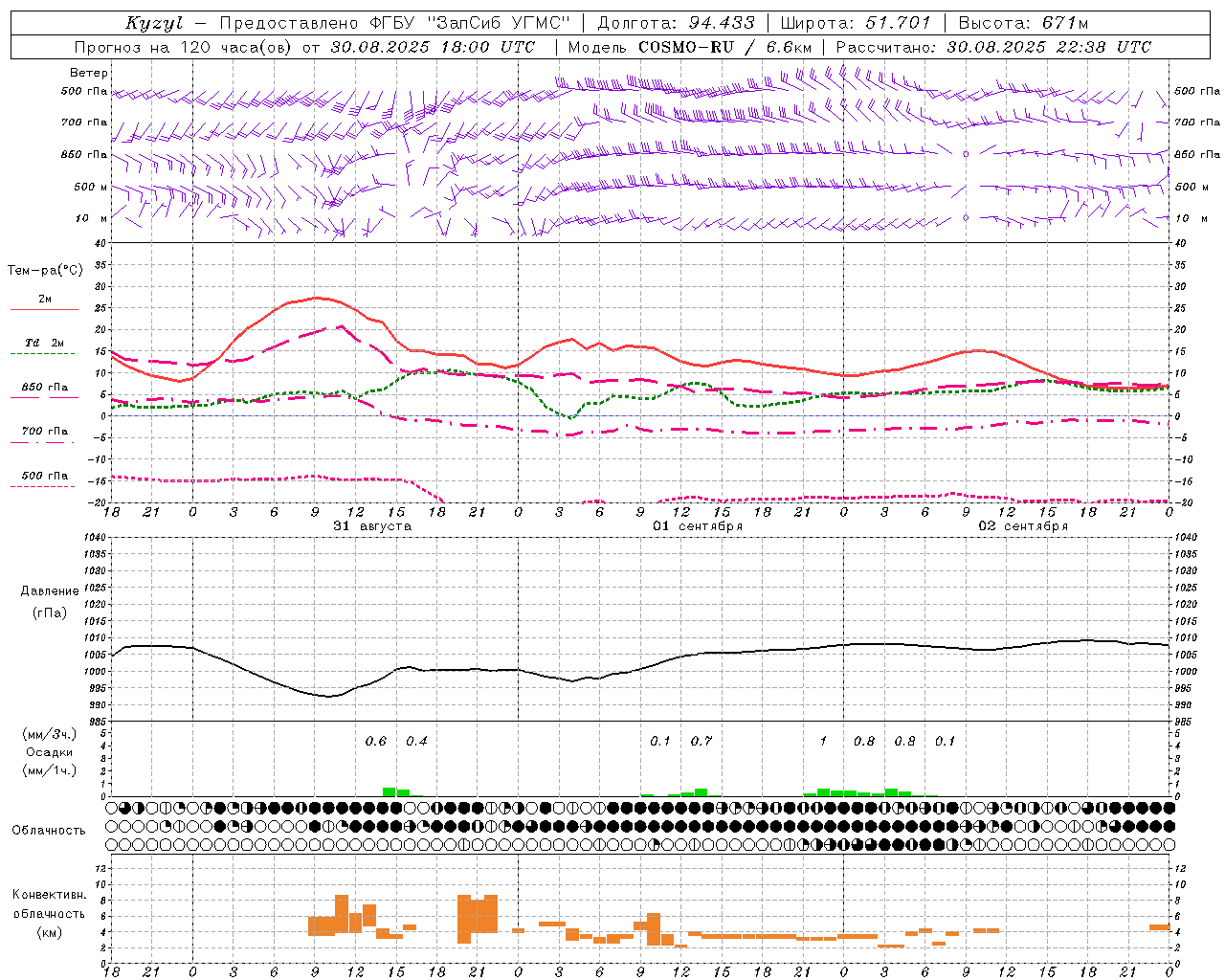
Task: Click the '0.4' precipitation amount value
Action: (x=416, y=741)
